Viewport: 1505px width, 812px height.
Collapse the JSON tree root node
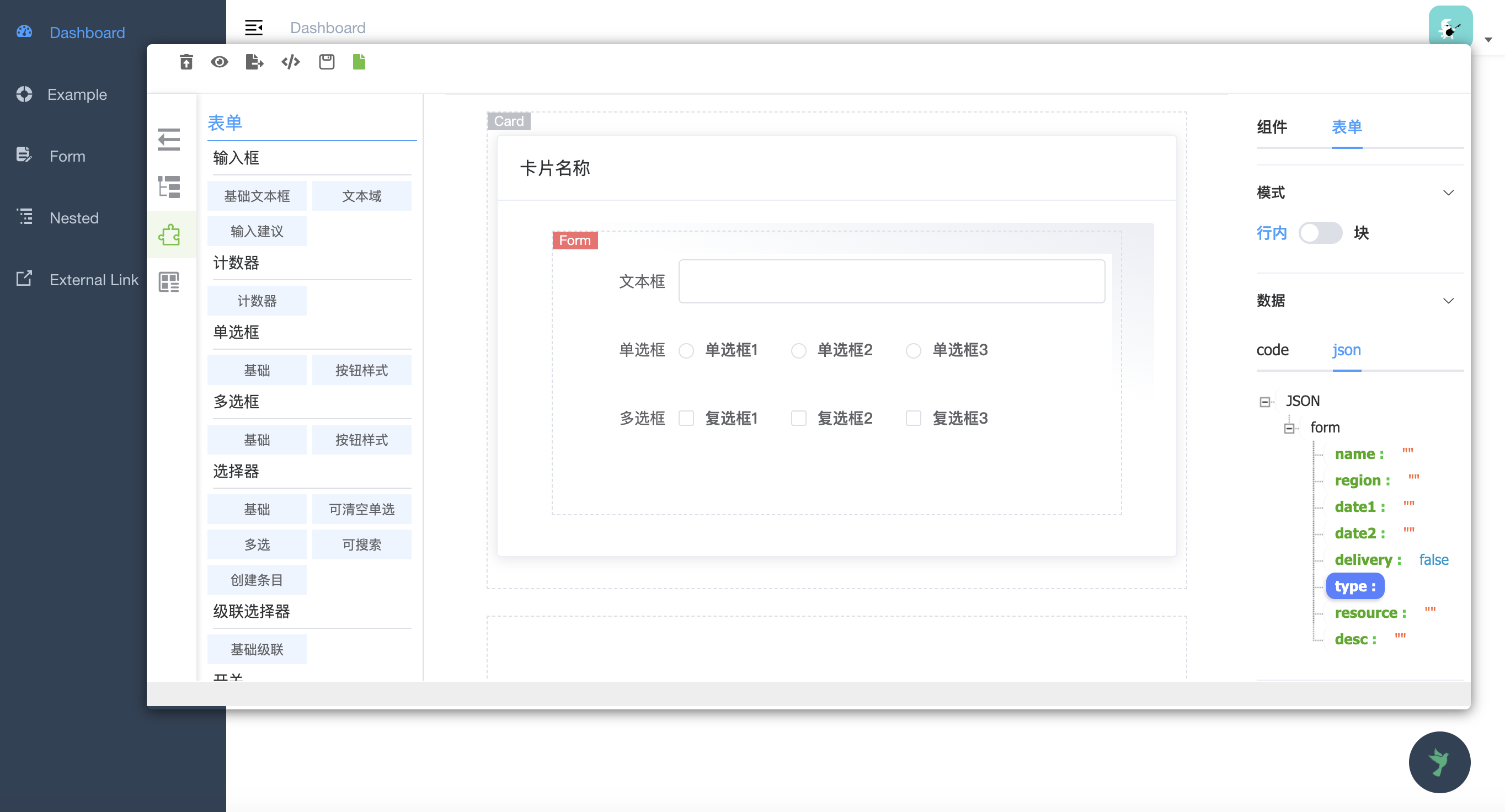point(1267,400)
